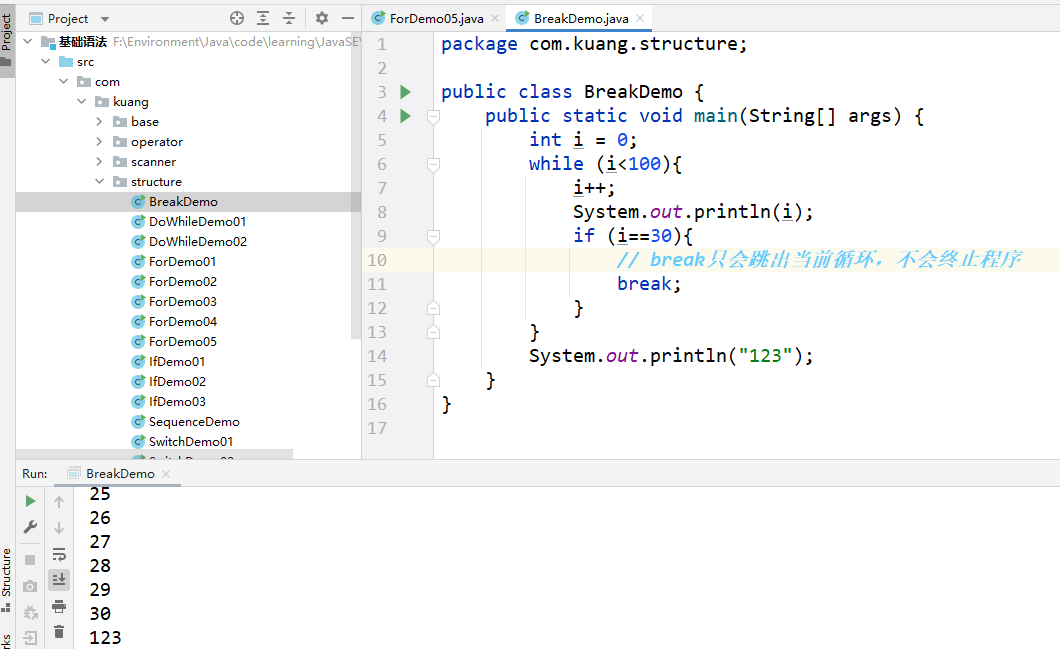Click the Expand All icon in Project panel
The width and height of the screenshot is (1060, 649).
point(263,18)
